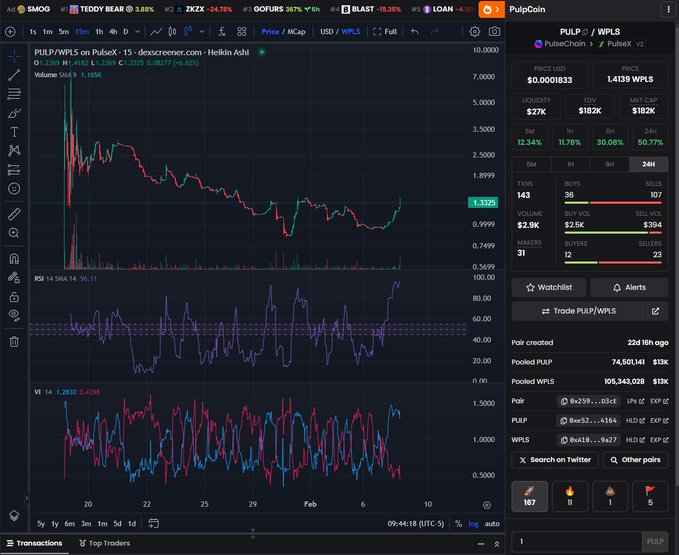Open the indicators fx menu

222,32
